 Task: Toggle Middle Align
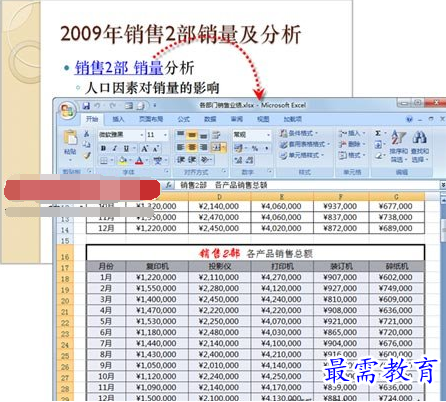click(x=192, y=135)
